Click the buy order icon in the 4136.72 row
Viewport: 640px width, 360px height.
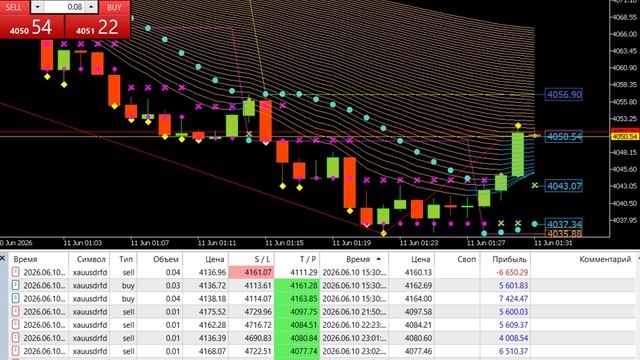click(16, 285)
